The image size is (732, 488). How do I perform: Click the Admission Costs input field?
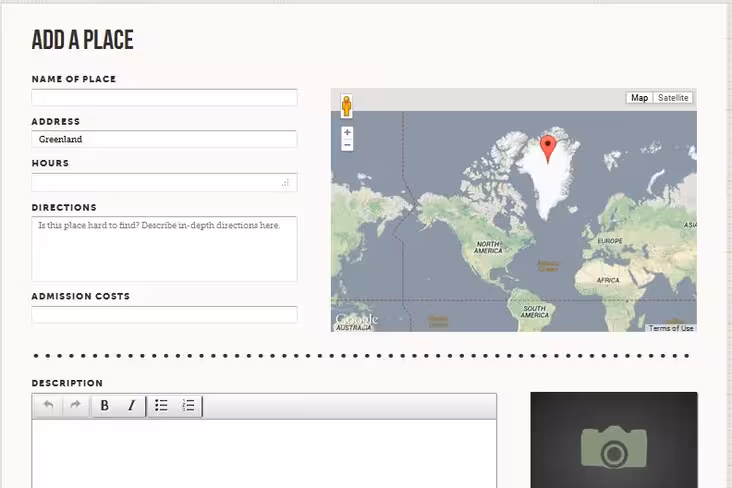(164, 315)
